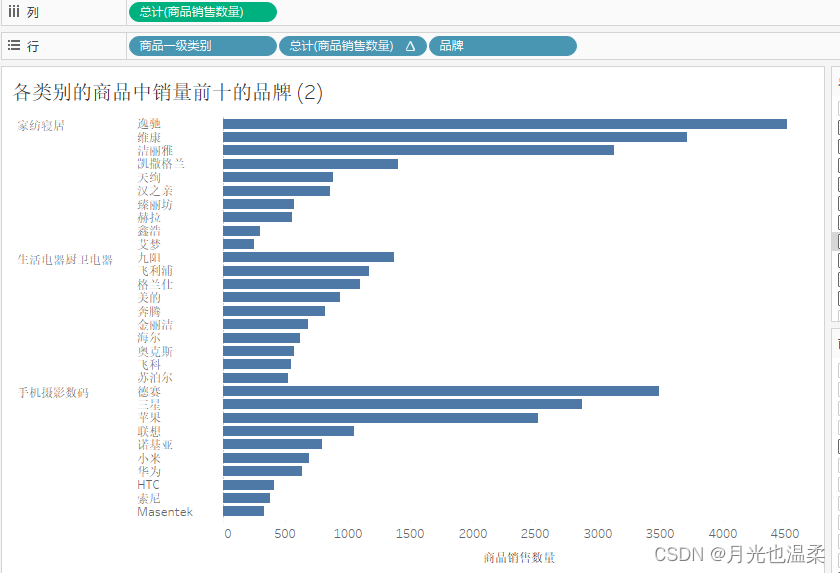Click the 总计(商品销售数量) pill on the Columns shelf

[202, 12]
